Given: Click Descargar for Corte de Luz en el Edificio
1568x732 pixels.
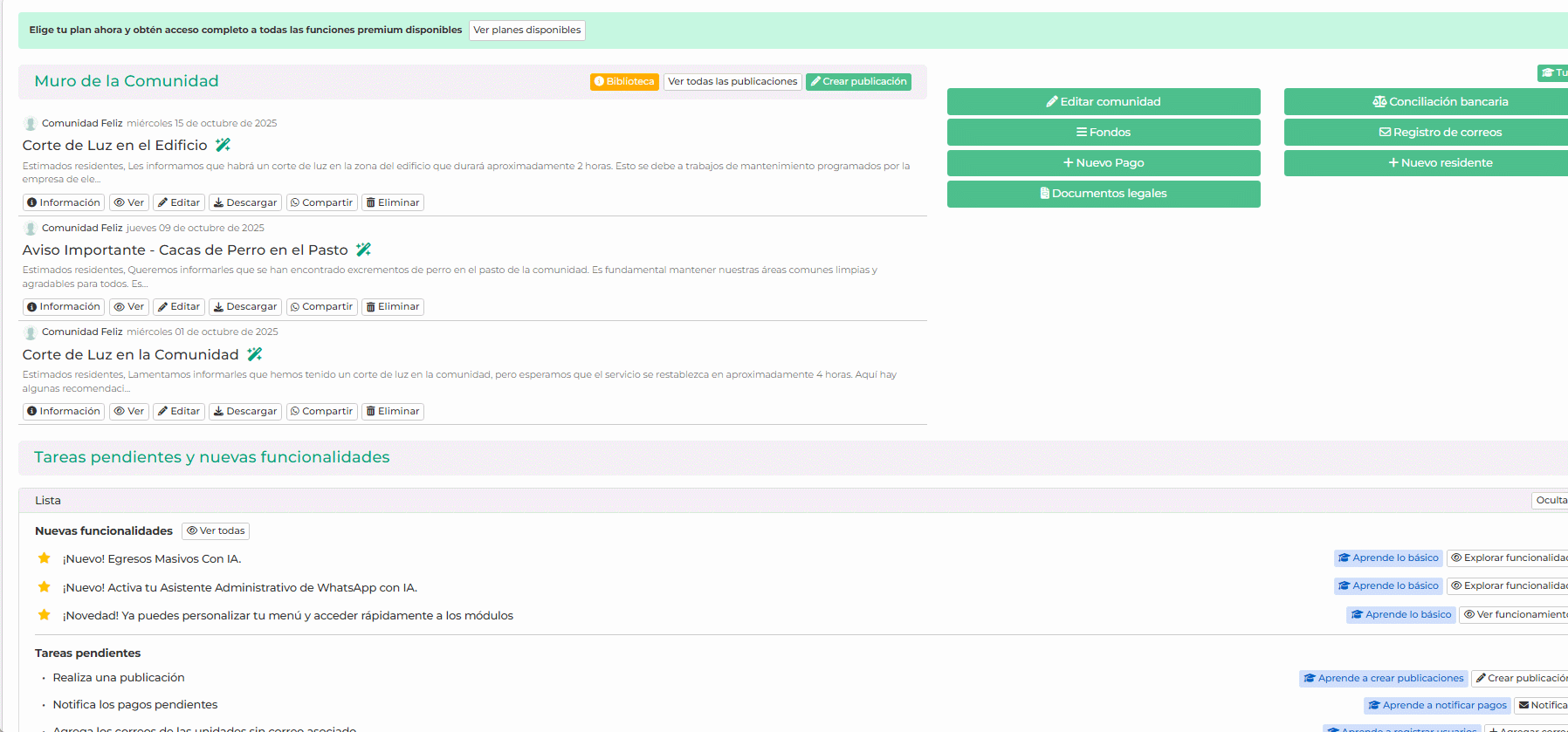Looking at the screenshot, I should point(245,202).
